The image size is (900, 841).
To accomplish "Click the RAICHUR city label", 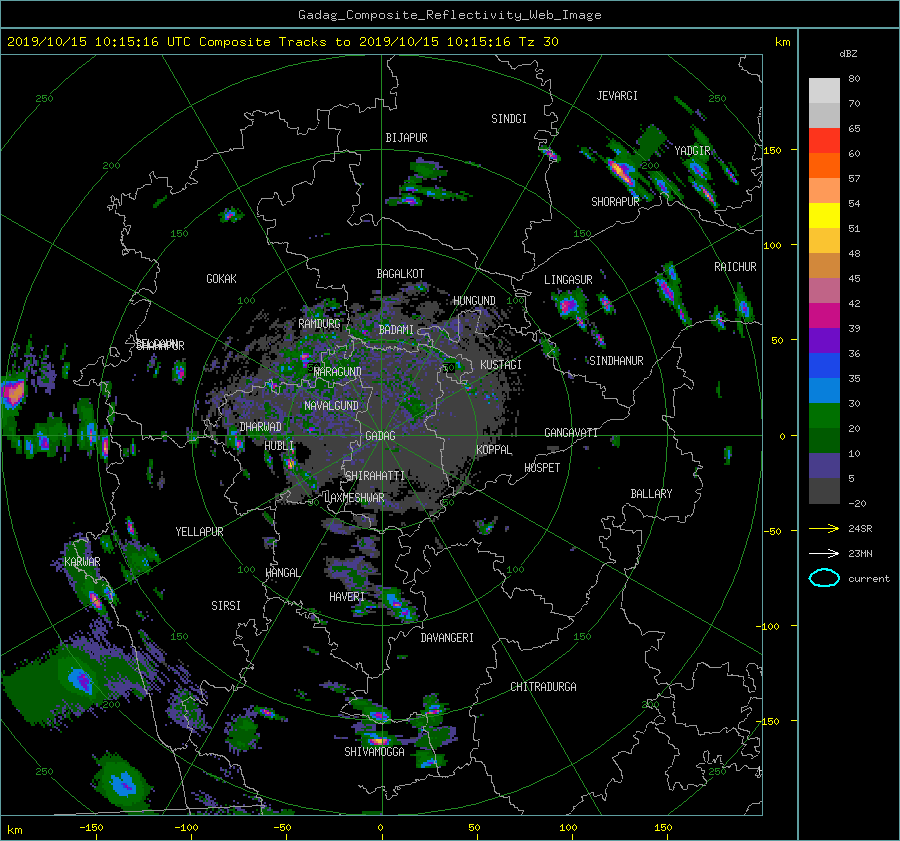I will [735, 267].
